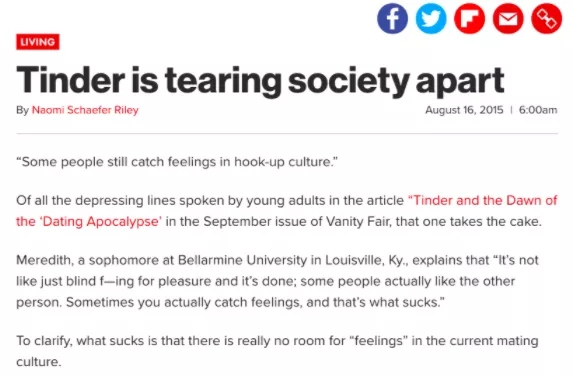Image resolution: width=573 pixels, height=375 pixels.
Task: Click the opening quote about hook-up culture
Action: coord(177,162)
